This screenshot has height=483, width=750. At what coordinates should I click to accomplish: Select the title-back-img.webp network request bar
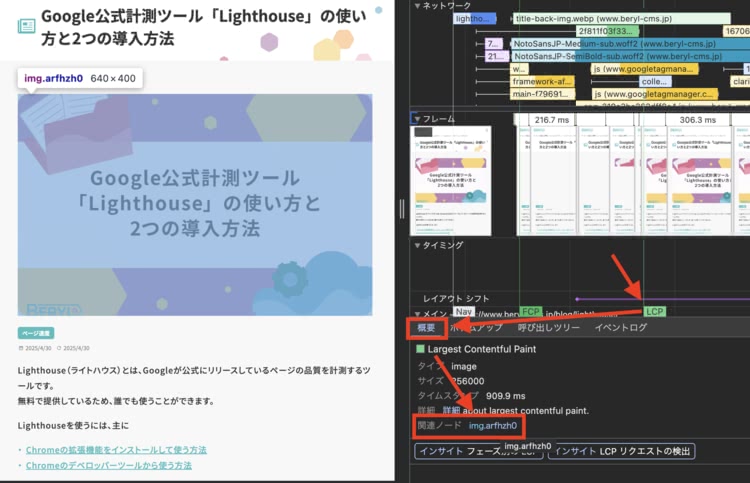click(x=621, y=19)
